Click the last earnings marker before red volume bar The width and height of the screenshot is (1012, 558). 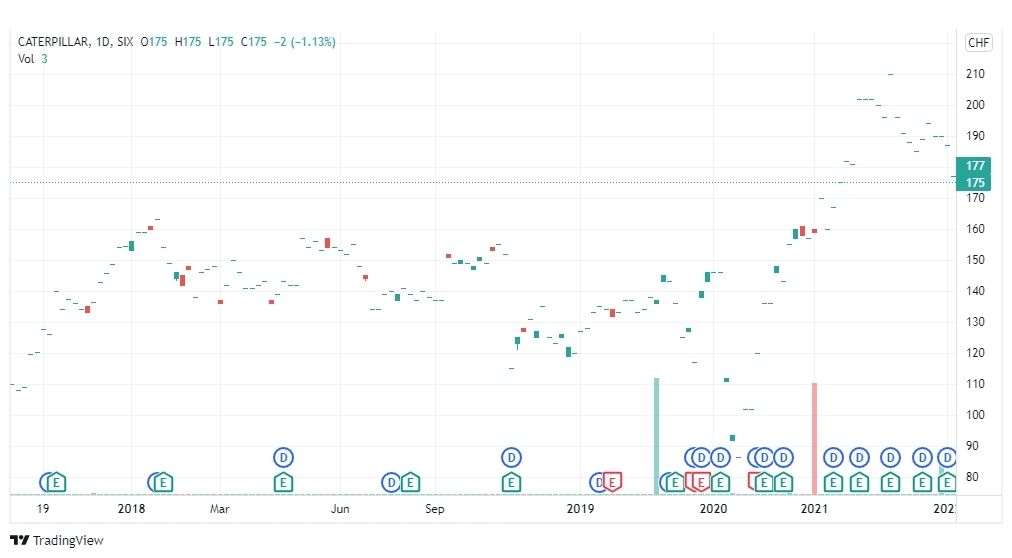[784, 482]
